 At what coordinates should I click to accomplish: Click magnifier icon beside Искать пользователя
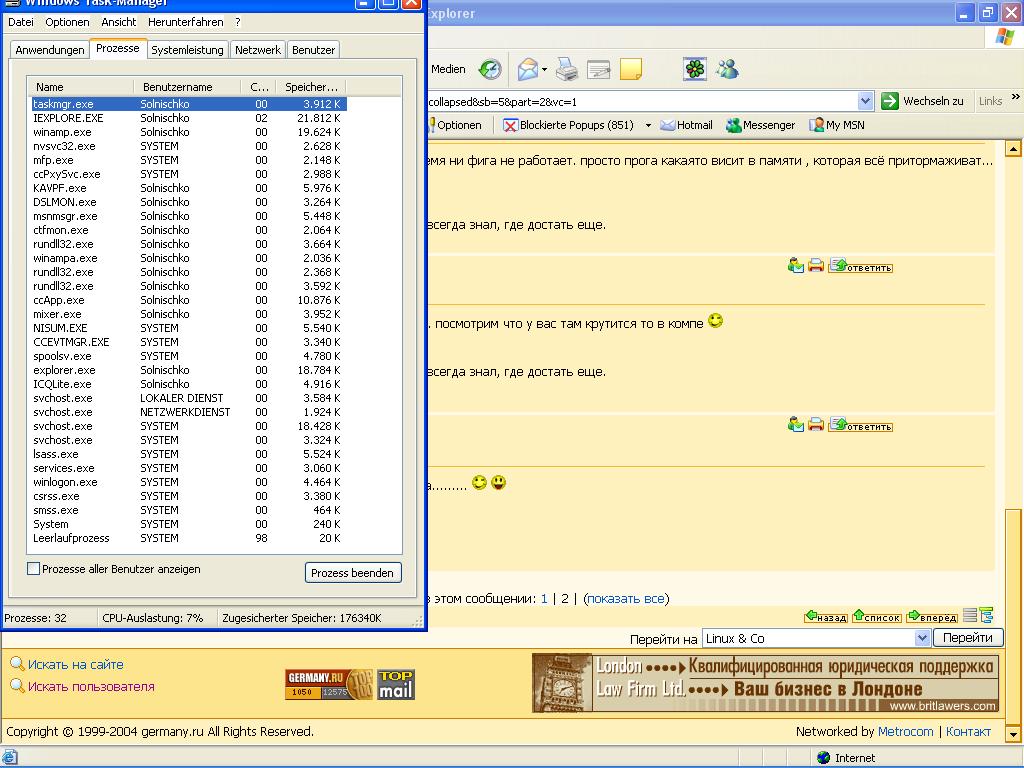tap(17, 686)
